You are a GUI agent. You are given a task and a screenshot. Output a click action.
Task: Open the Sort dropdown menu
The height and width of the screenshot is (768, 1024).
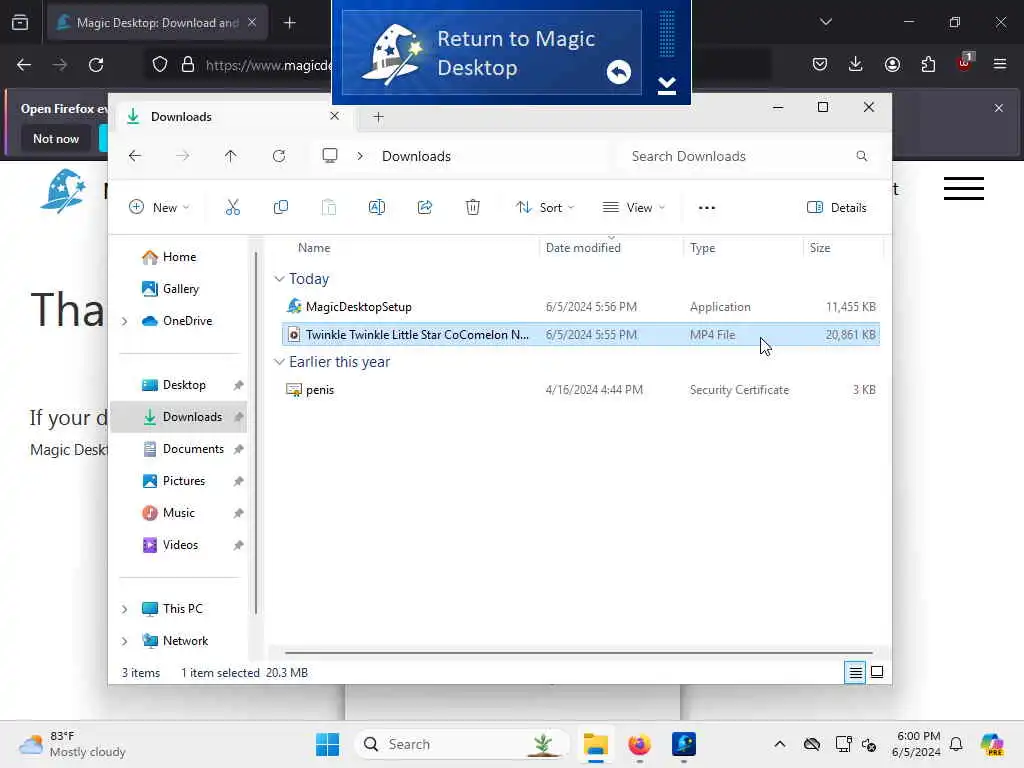tap(544, 208)
